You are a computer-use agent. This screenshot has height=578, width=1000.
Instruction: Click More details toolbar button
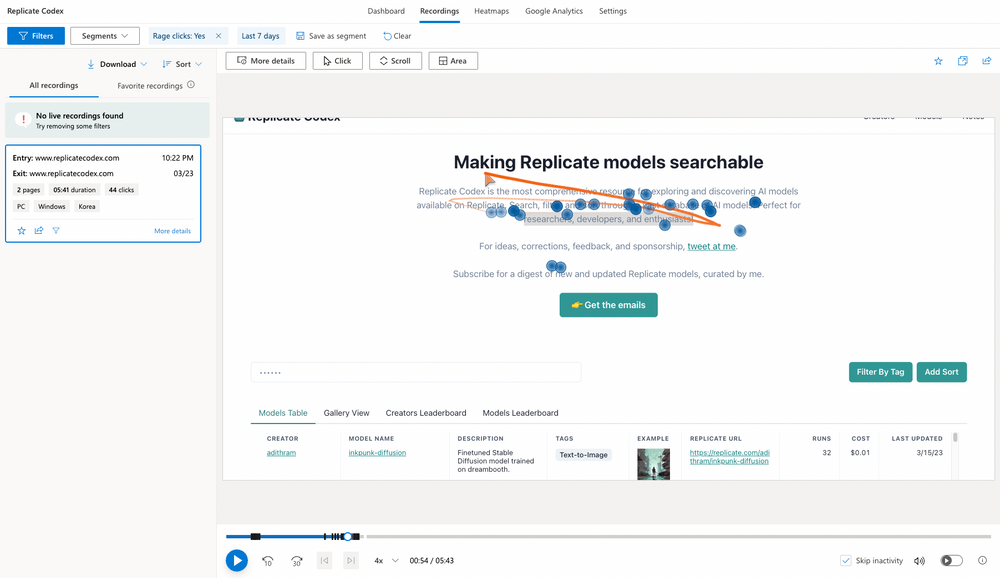click(x=266, y=61)
